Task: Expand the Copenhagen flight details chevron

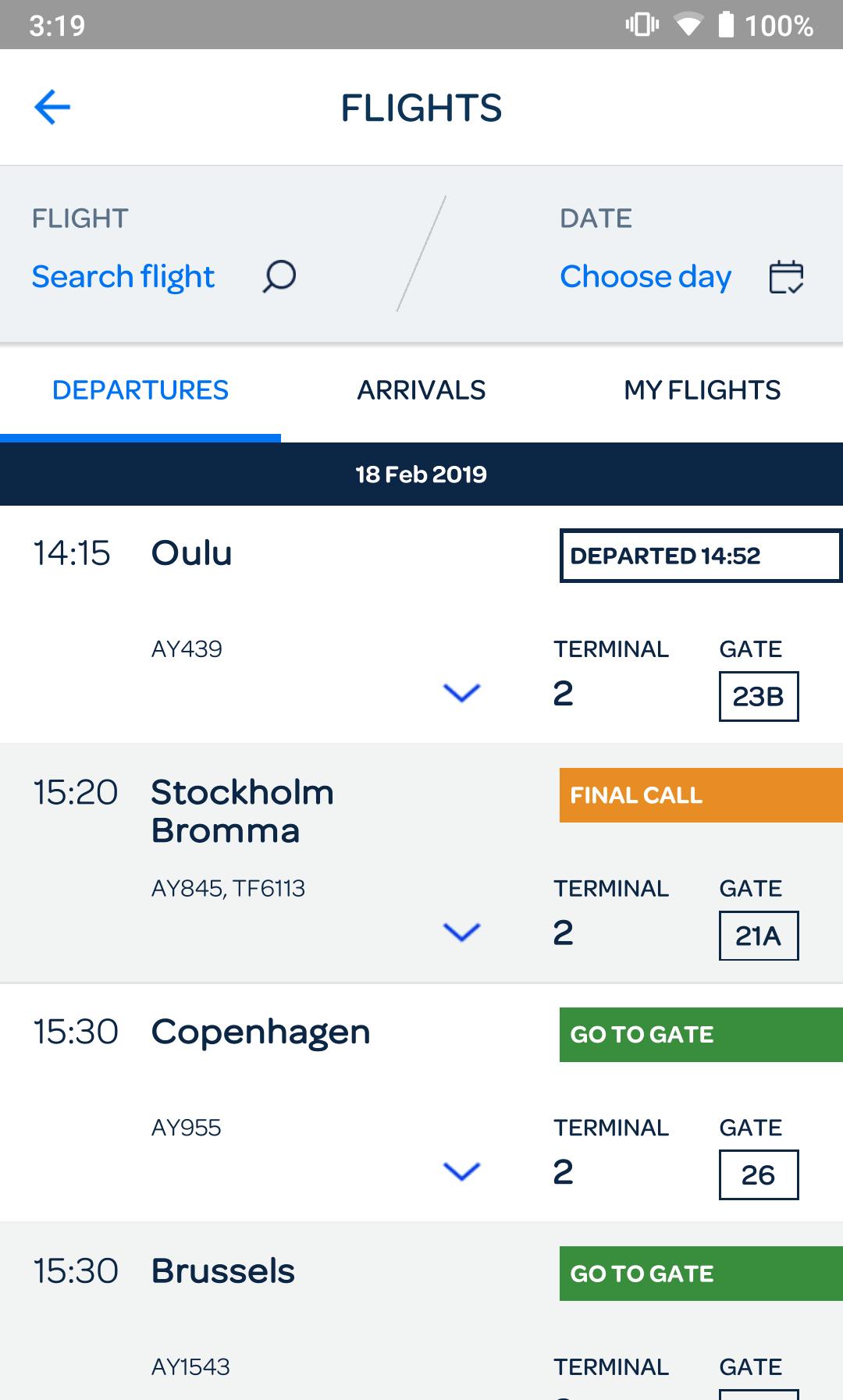Action: coord(461,1171)
